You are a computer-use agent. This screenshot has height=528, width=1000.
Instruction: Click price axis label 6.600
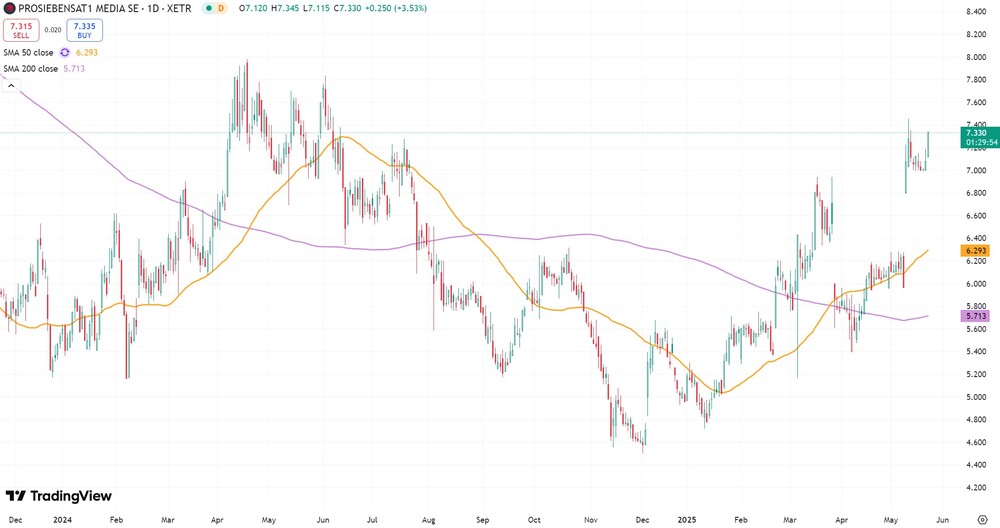point(976,216)
